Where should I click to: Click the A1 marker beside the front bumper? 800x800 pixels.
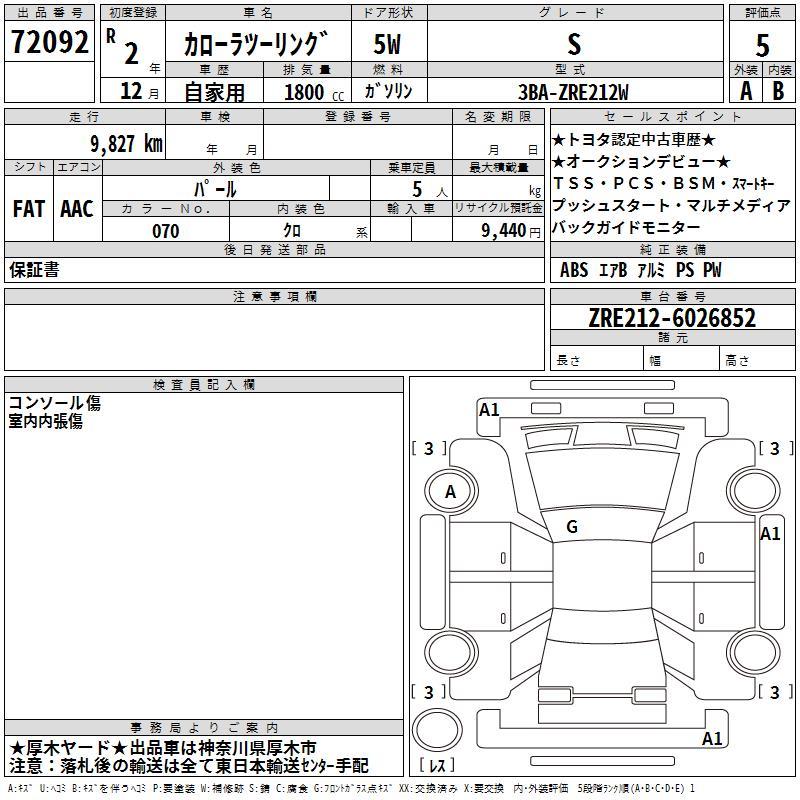coord(489,409)
